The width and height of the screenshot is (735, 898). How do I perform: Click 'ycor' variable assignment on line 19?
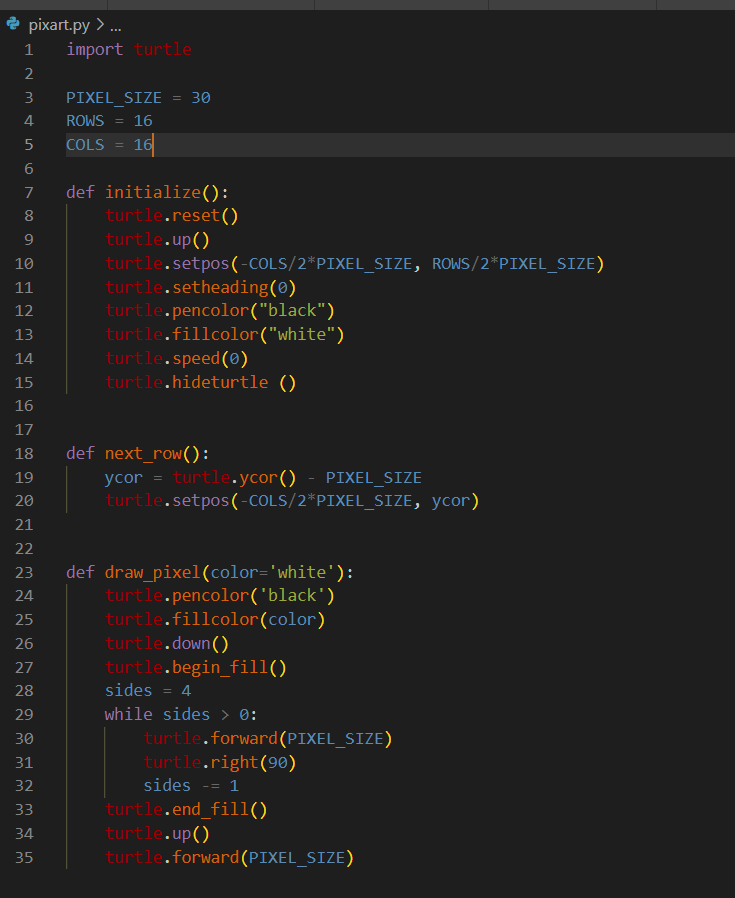(124, 478)
